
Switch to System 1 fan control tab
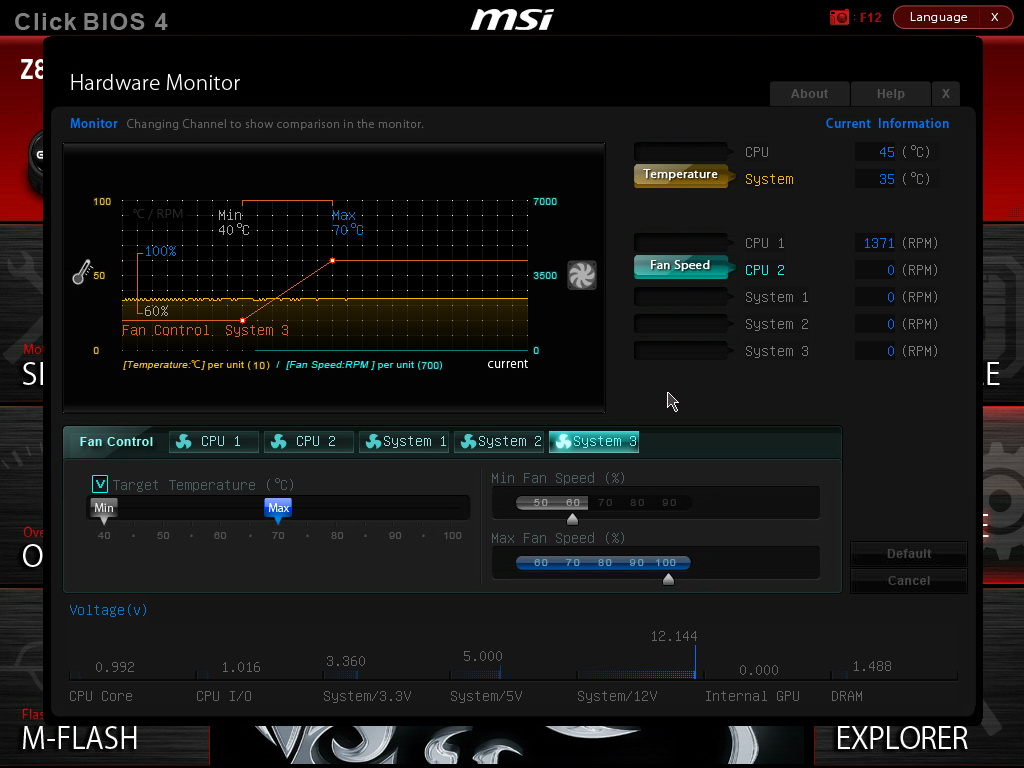(x=404, y=441)
